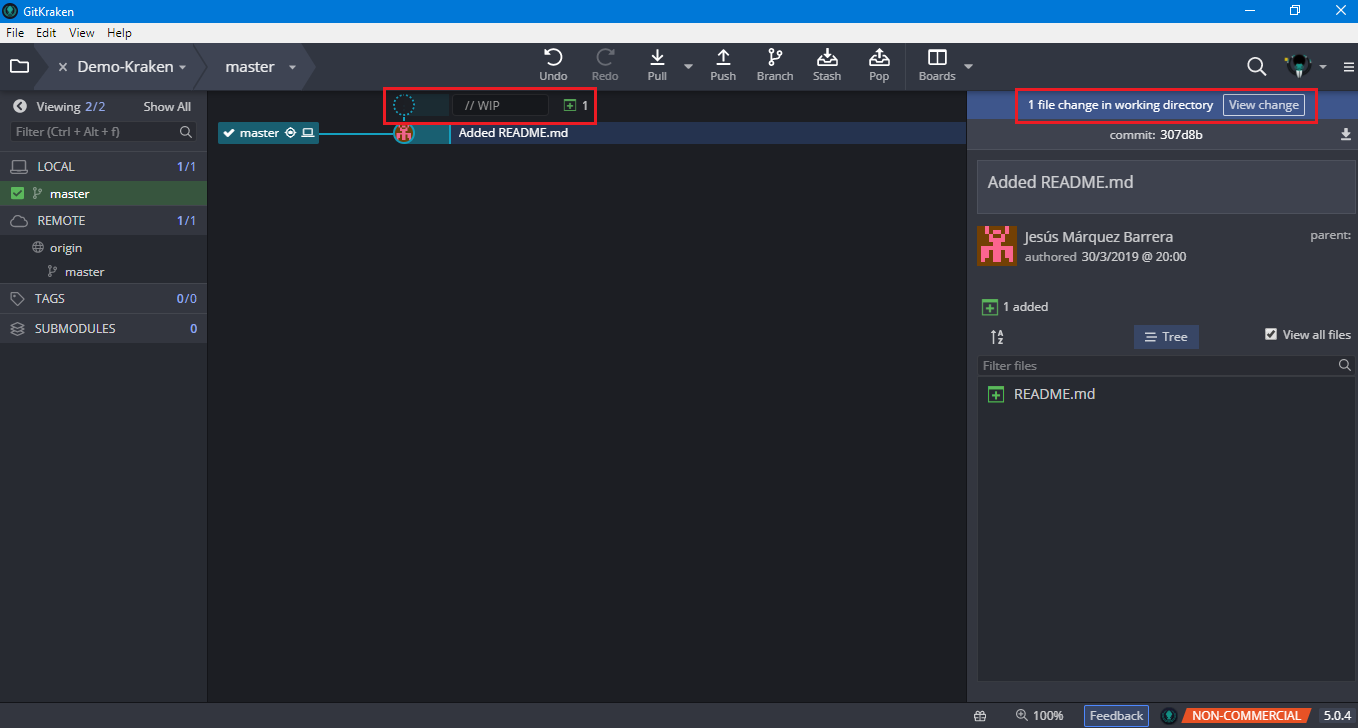Click the Undo toolbar icon
The image size is (1358, 728).
(553, 58)
